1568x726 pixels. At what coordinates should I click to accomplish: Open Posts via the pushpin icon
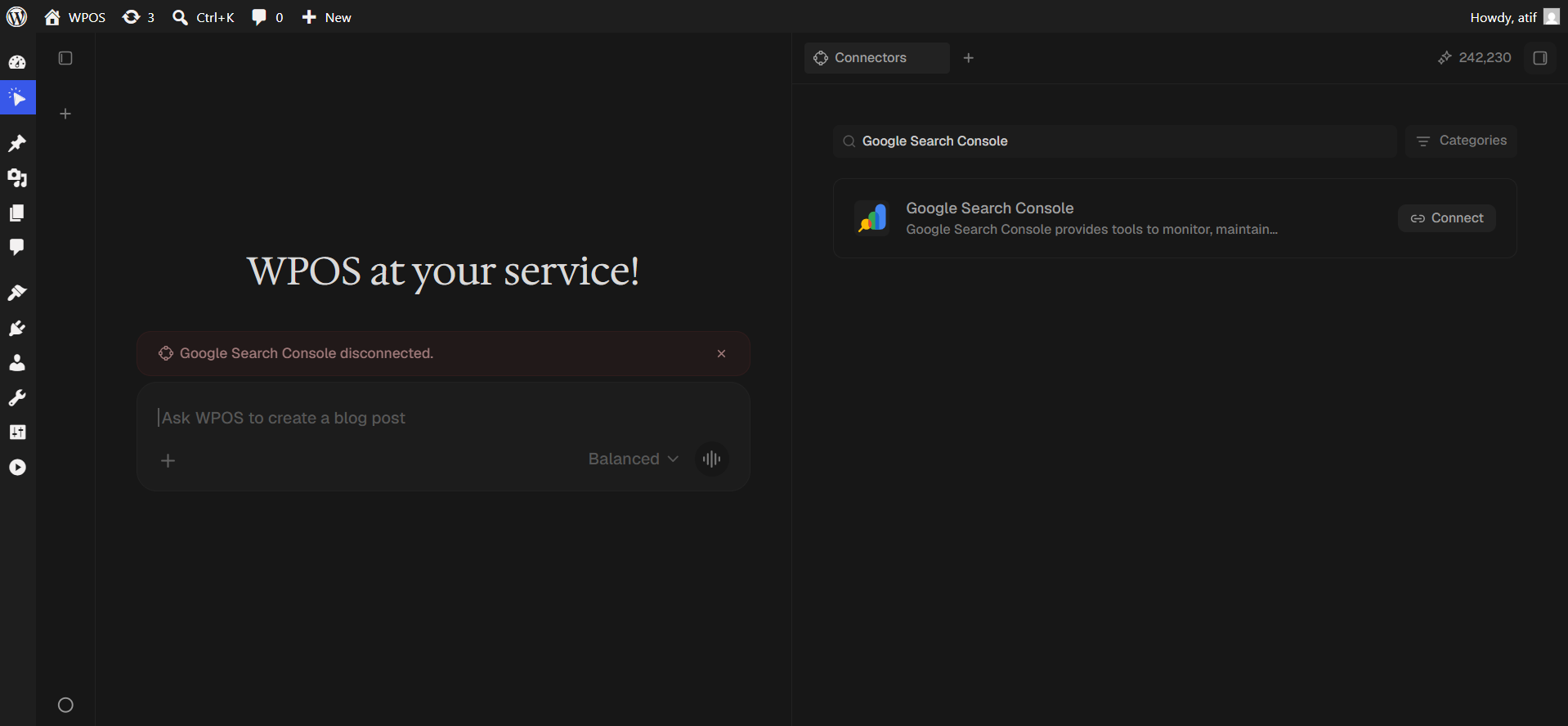click(17, 143)
